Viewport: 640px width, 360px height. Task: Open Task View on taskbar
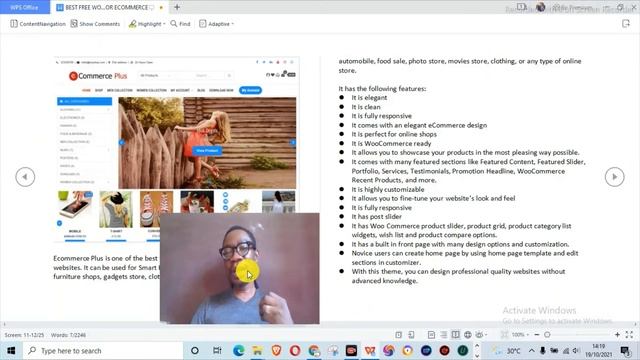coord(217,351)
